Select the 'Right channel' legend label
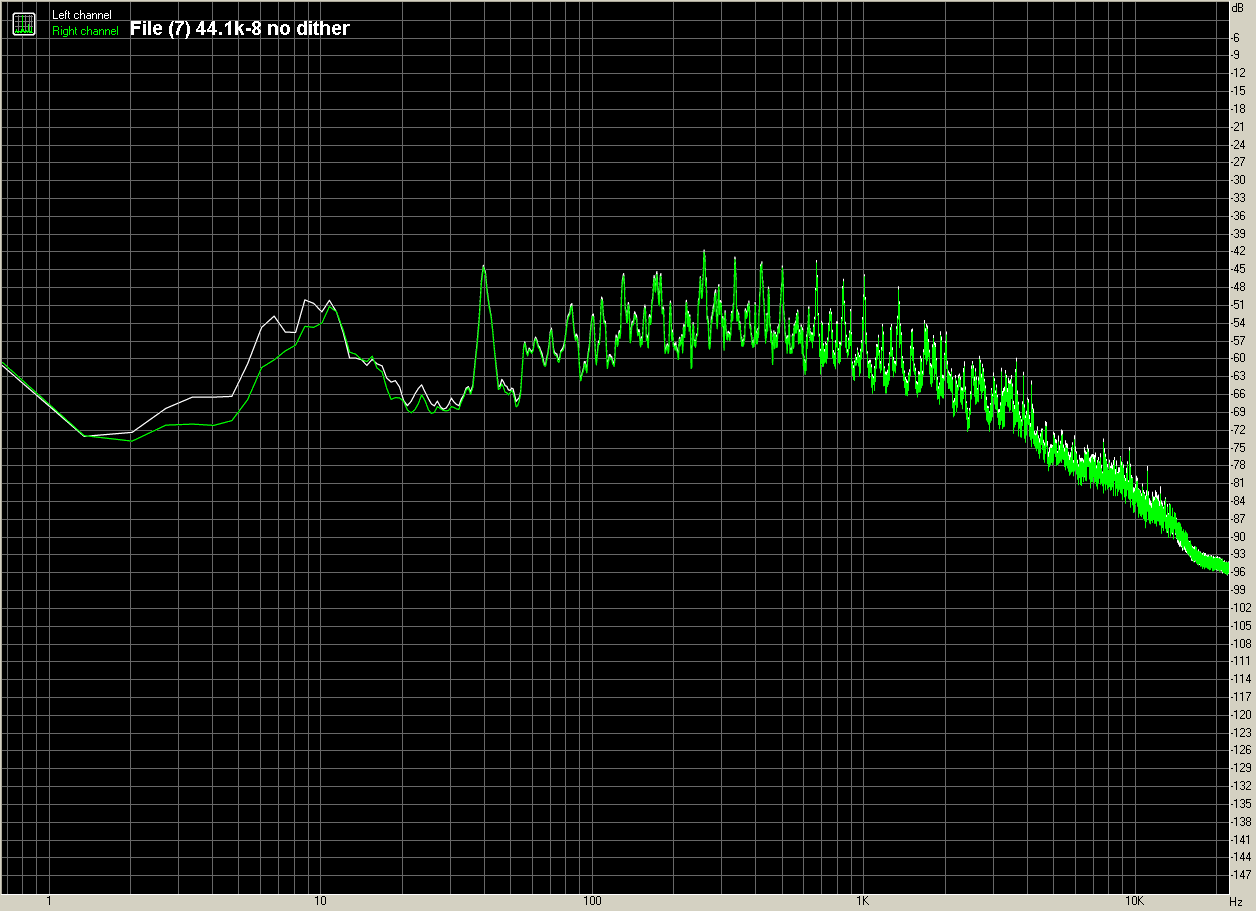The image size is (1256, 911). click(x=85, y=31)
